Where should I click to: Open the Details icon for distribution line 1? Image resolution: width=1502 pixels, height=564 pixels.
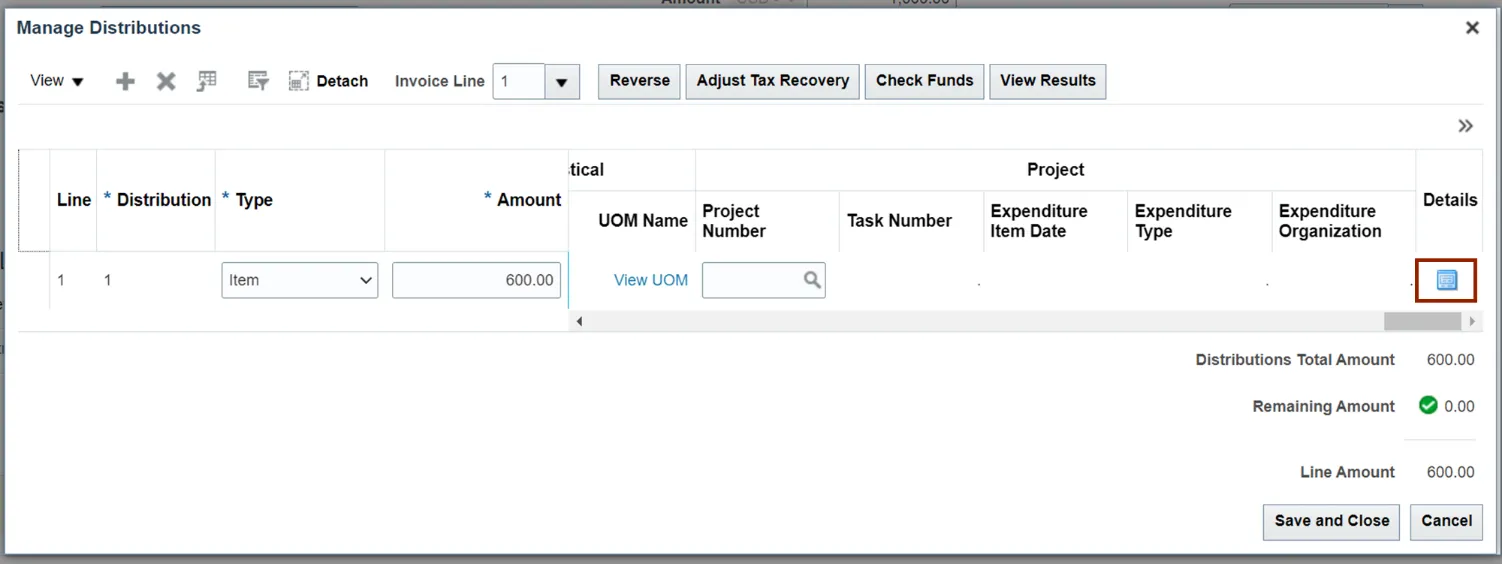(x=1446, y=280)
